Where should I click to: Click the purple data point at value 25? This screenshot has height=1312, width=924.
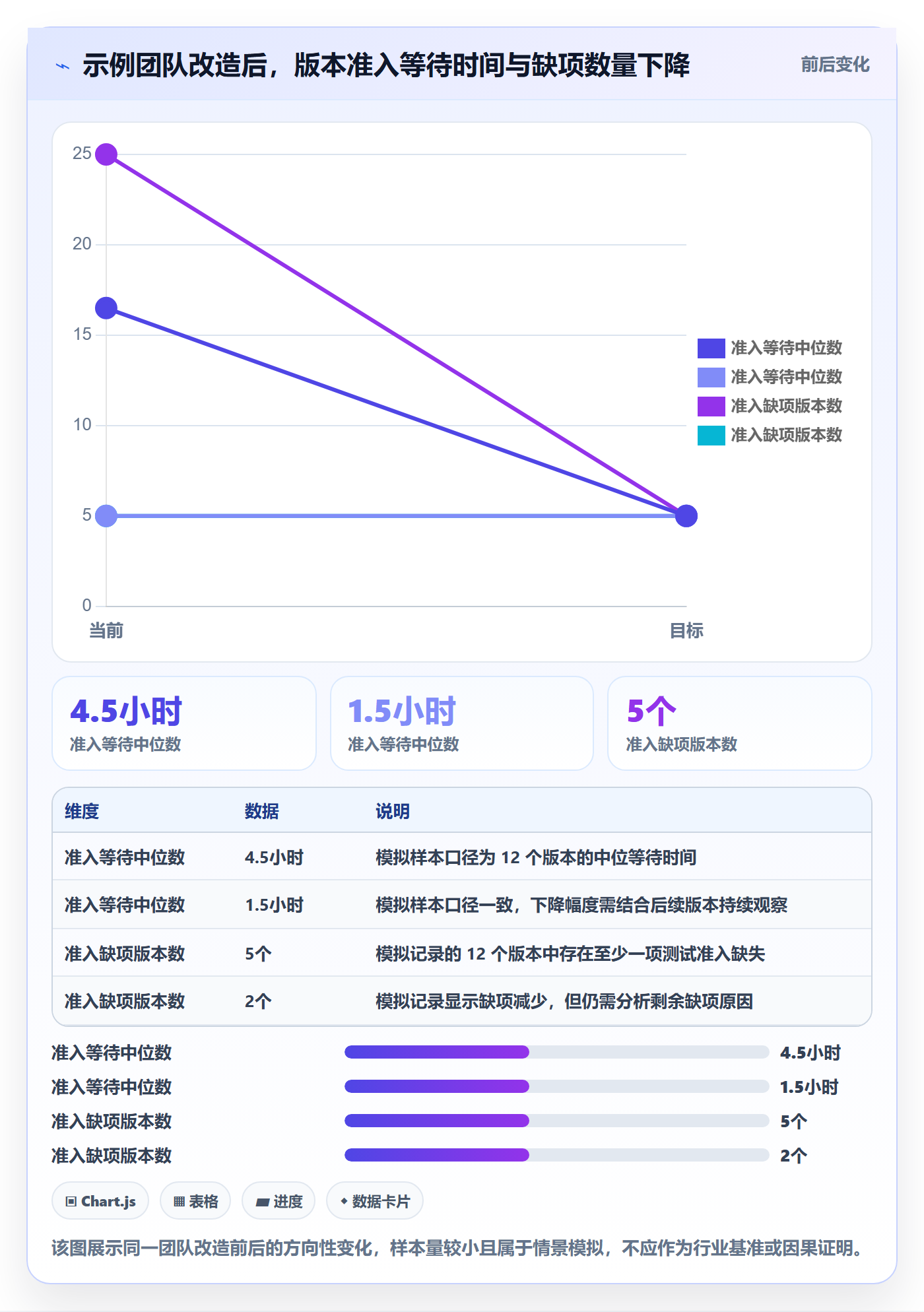pyautogui.click(x=106, y=154)
